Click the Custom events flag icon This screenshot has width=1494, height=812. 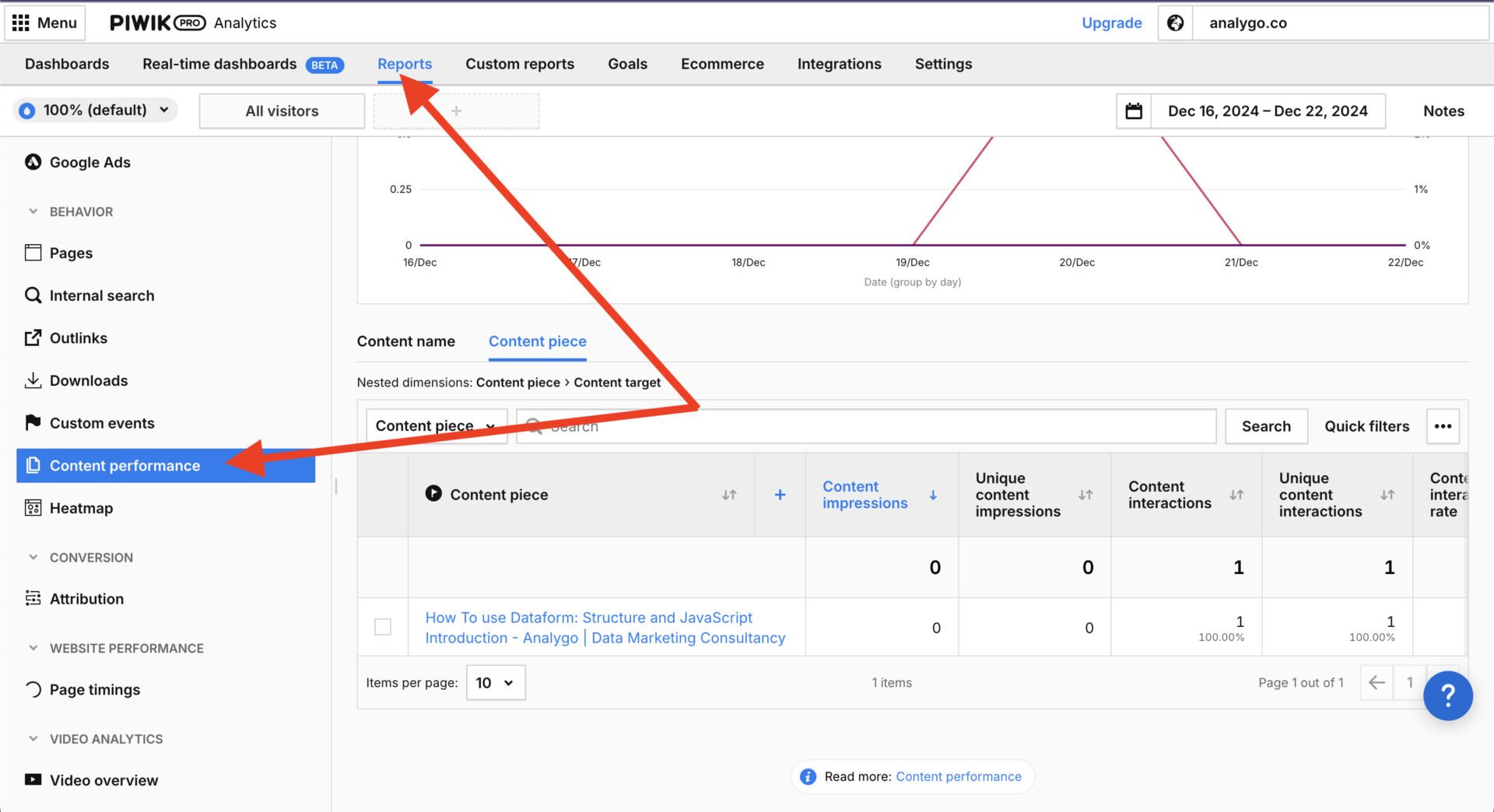point(33,422)
